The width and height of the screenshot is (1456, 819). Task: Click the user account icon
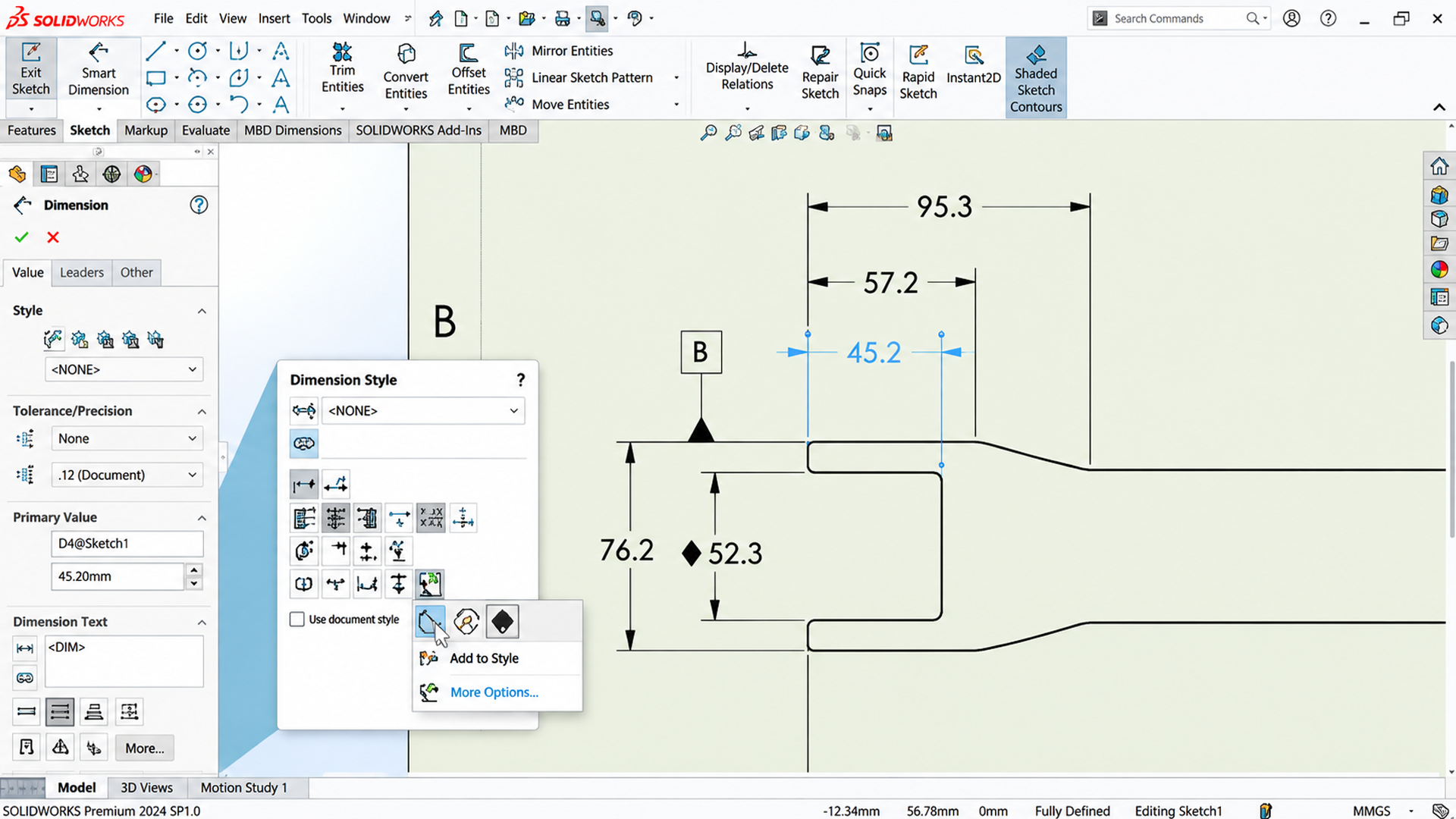coord(1291,18)
